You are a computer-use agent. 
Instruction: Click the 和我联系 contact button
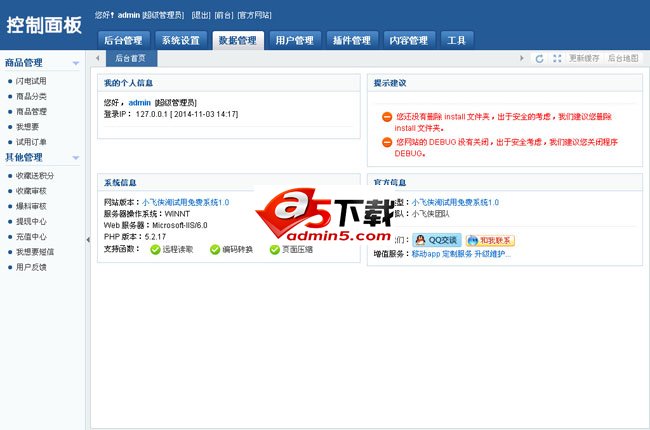[x=490, y=240]
